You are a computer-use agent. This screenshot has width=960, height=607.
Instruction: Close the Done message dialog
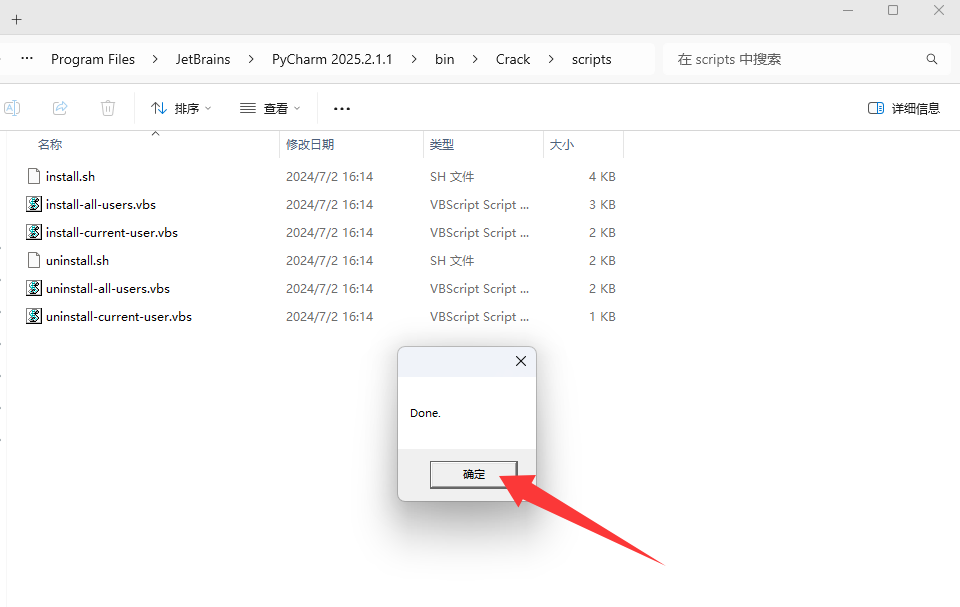[521, 361]
